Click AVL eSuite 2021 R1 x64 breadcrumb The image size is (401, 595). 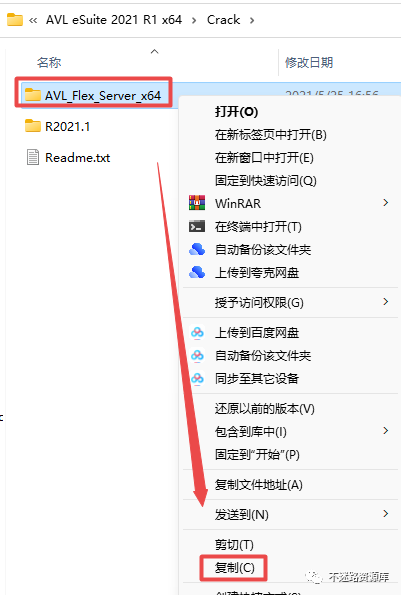(114, 20)
